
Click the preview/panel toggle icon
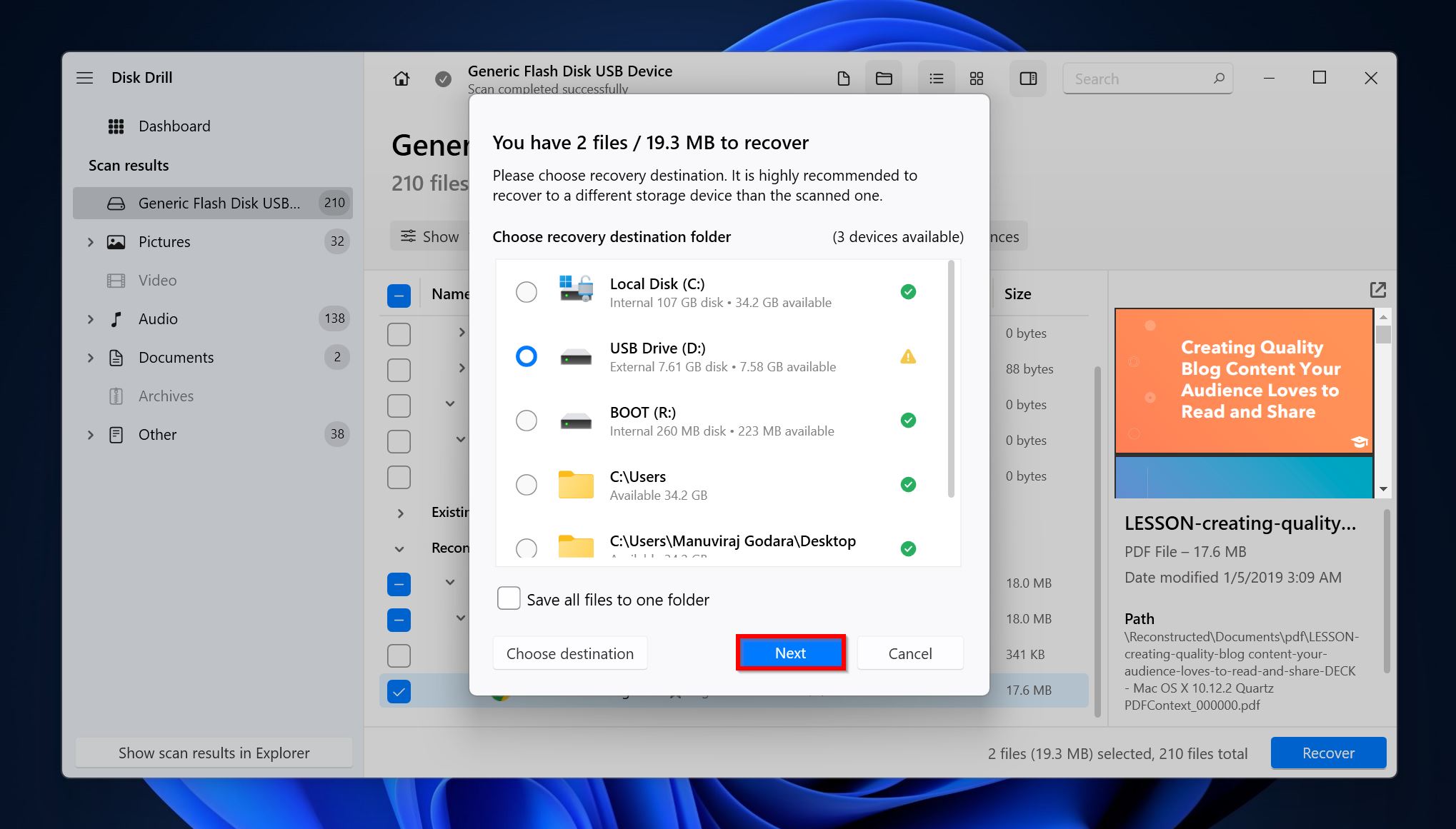(1028, 78)
